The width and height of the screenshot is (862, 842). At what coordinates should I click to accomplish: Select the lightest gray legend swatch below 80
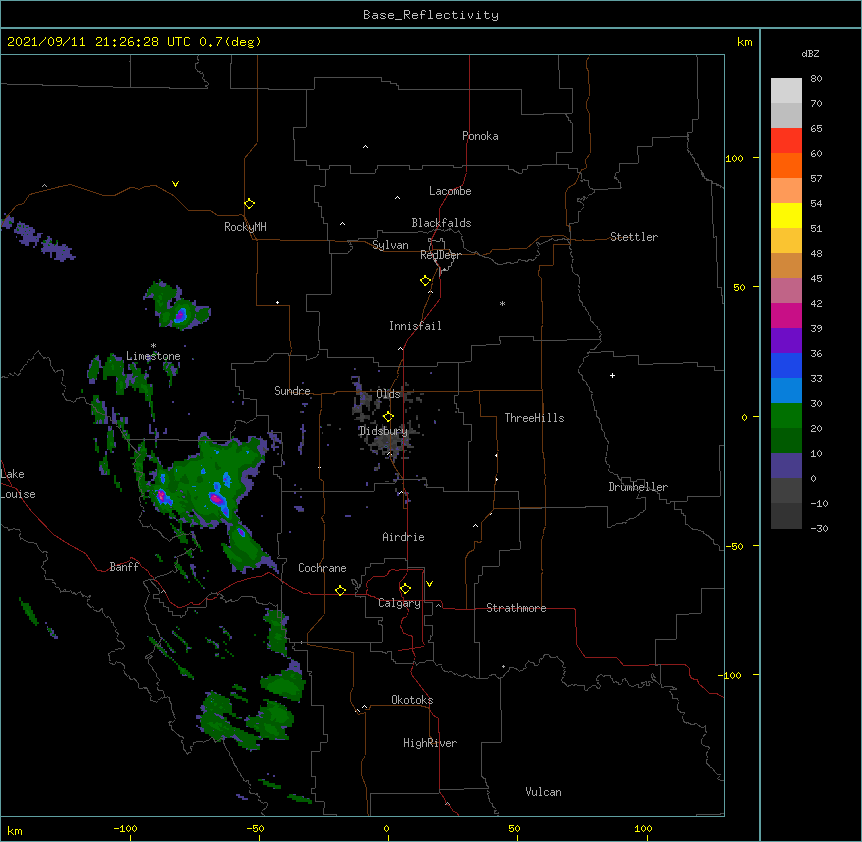(786, 91)
